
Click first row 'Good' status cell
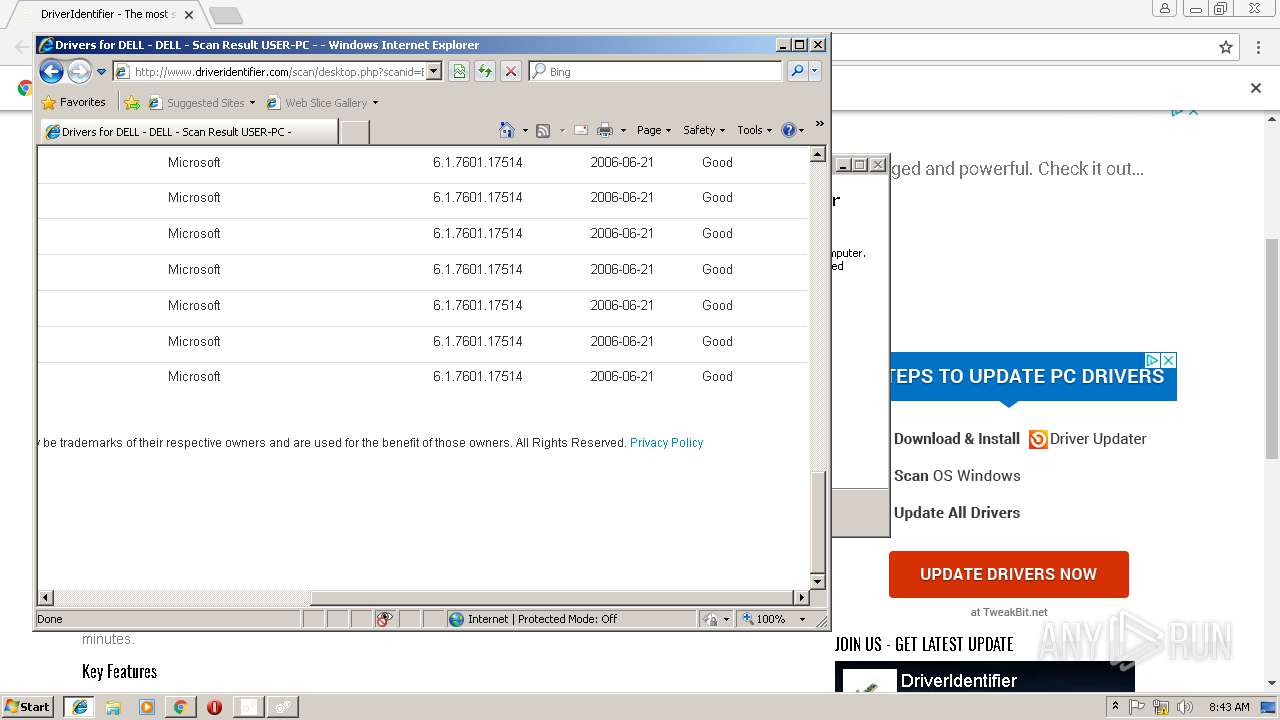coord(717,162)
